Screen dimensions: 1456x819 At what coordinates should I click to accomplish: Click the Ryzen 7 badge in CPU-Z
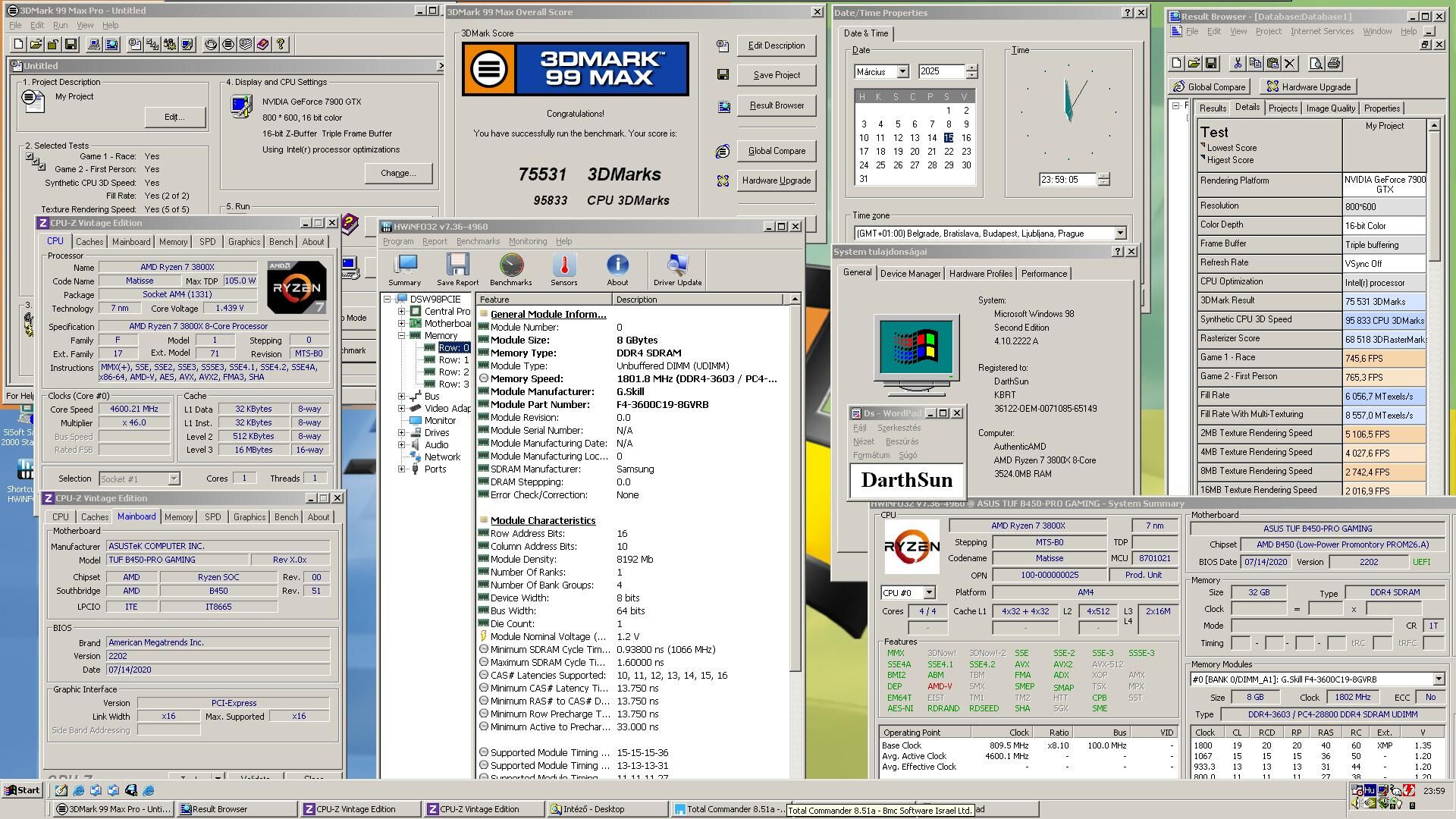tap(297, 287)
